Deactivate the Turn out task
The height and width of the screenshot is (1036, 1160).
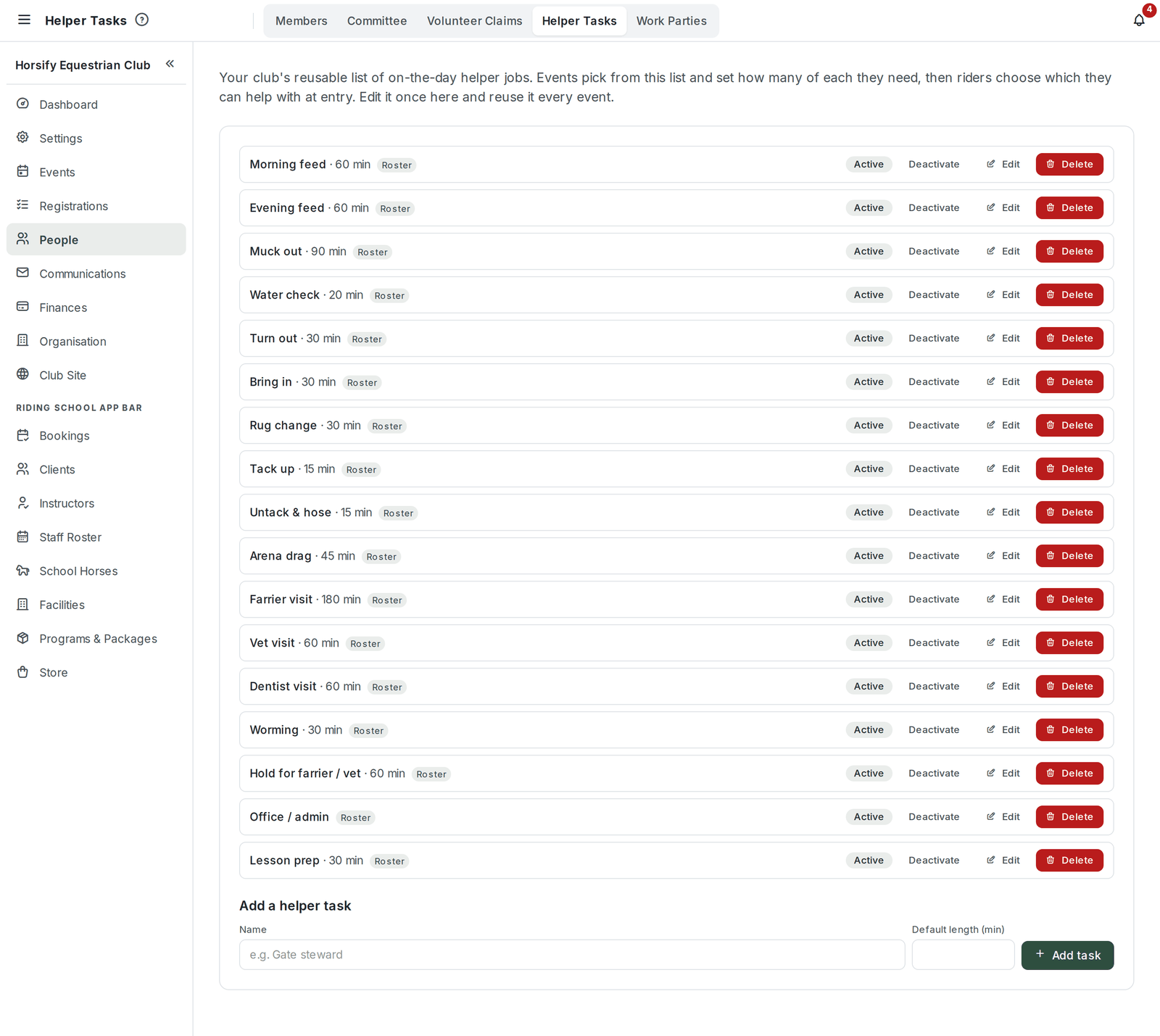[x=934, y=339]
